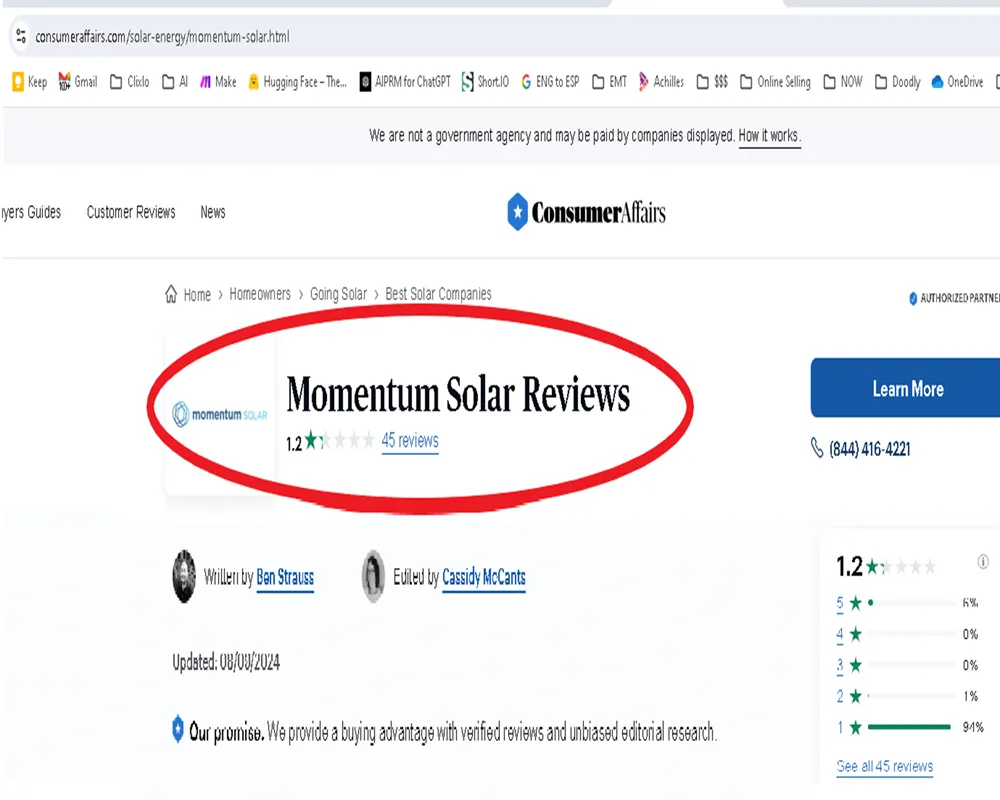Call the (844) 416-4221 phone link
The height and width of the screenshot is (800, 1000).
869,449
